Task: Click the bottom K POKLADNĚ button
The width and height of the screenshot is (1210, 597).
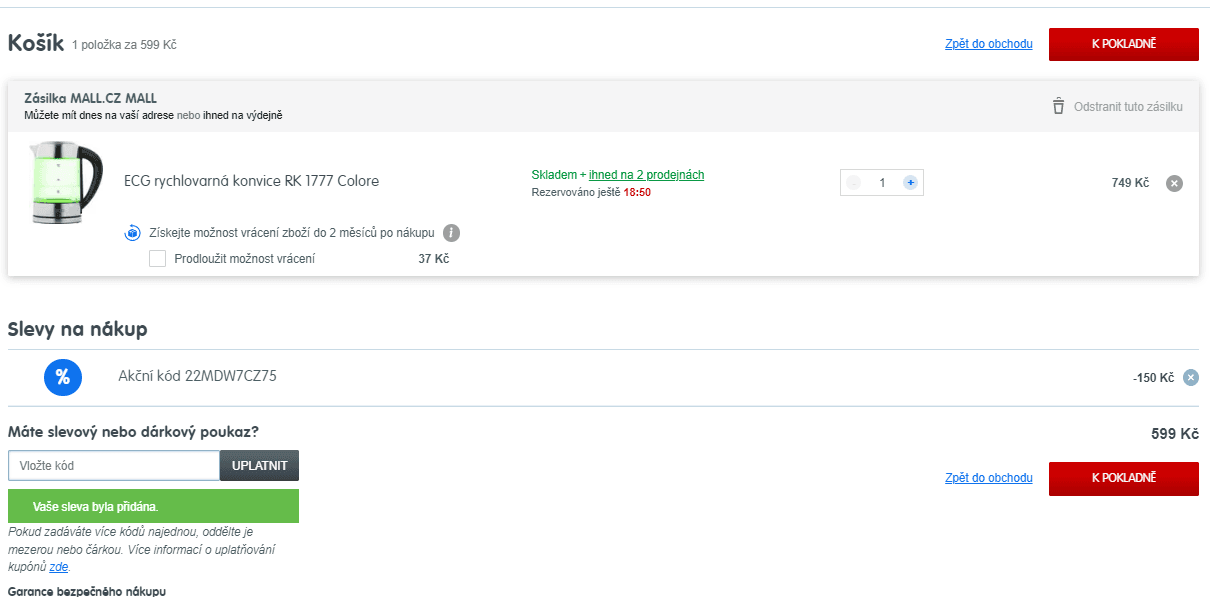Action: point(1123,478)
